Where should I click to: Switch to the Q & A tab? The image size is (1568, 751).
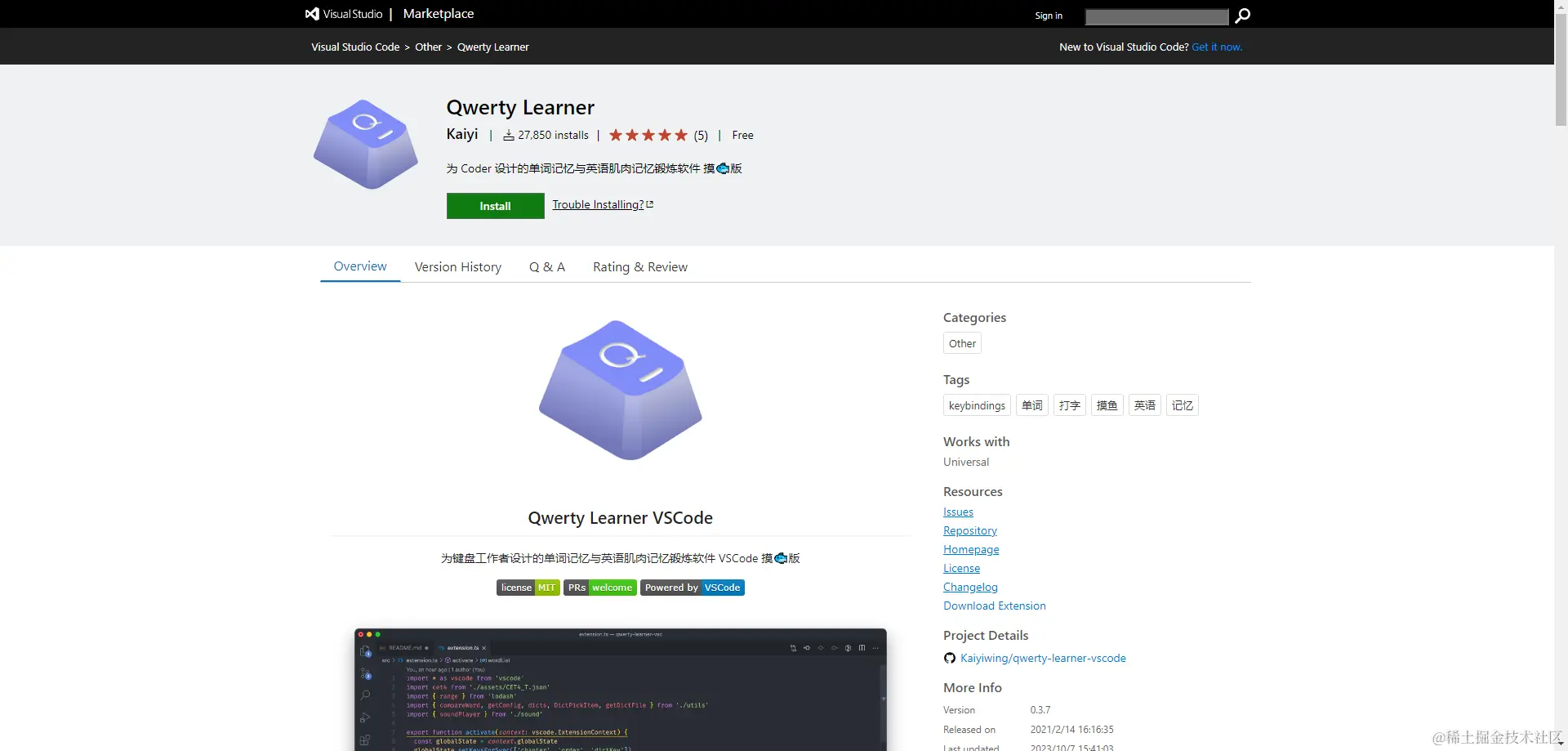(x=547, y=267)
